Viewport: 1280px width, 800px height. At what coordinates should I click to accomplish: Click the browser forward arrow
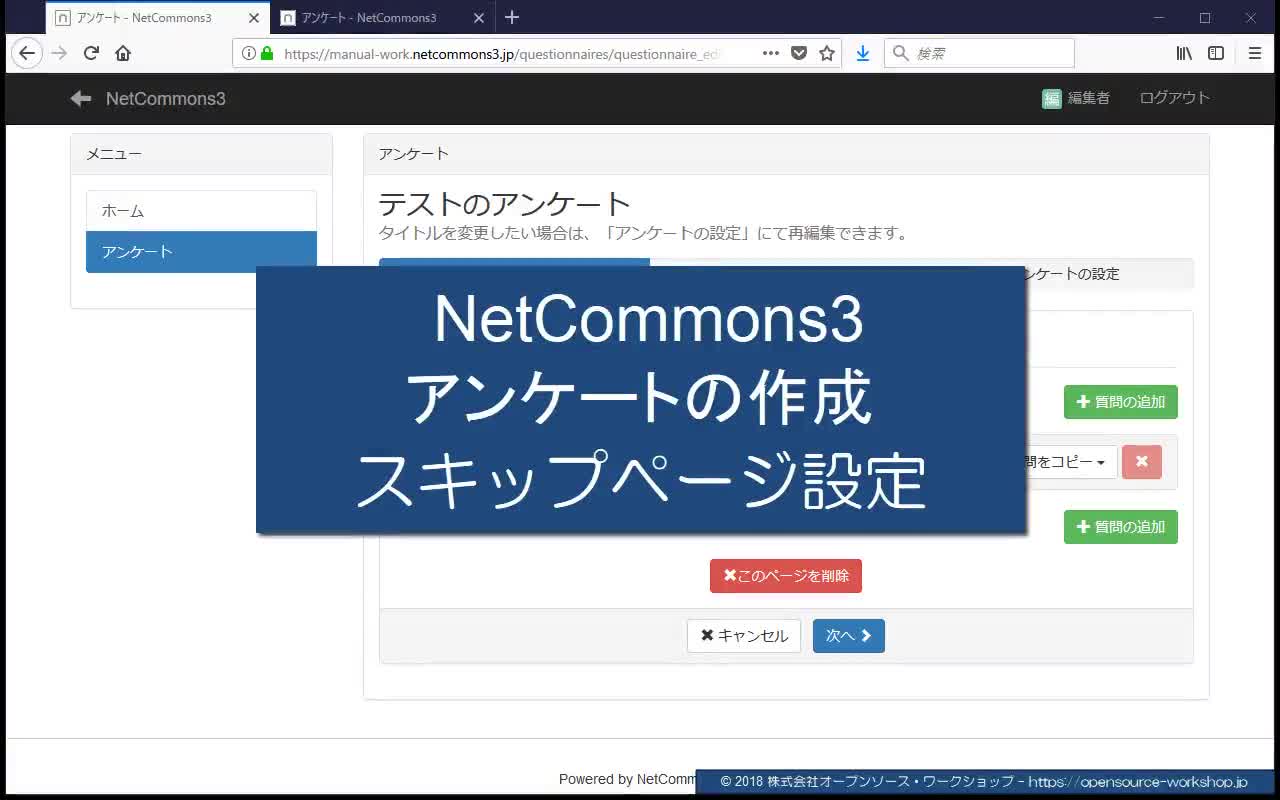coord(59,53)
